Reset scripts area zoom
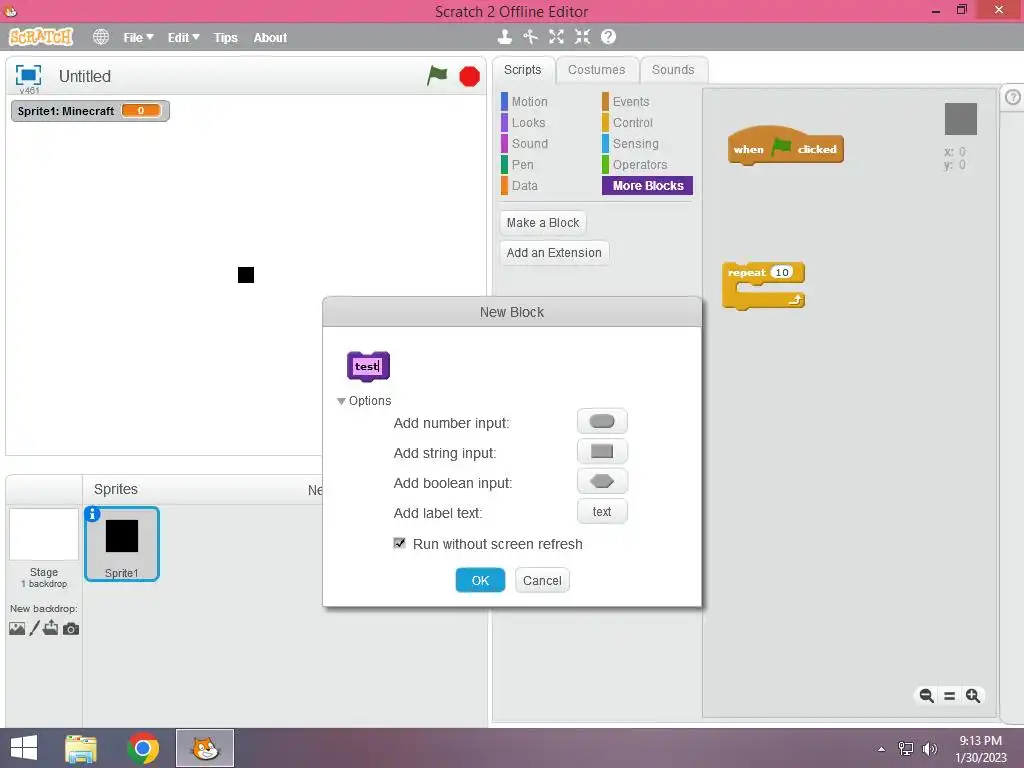This screenshot has height=768, width=1024. (x=950, y=696)
